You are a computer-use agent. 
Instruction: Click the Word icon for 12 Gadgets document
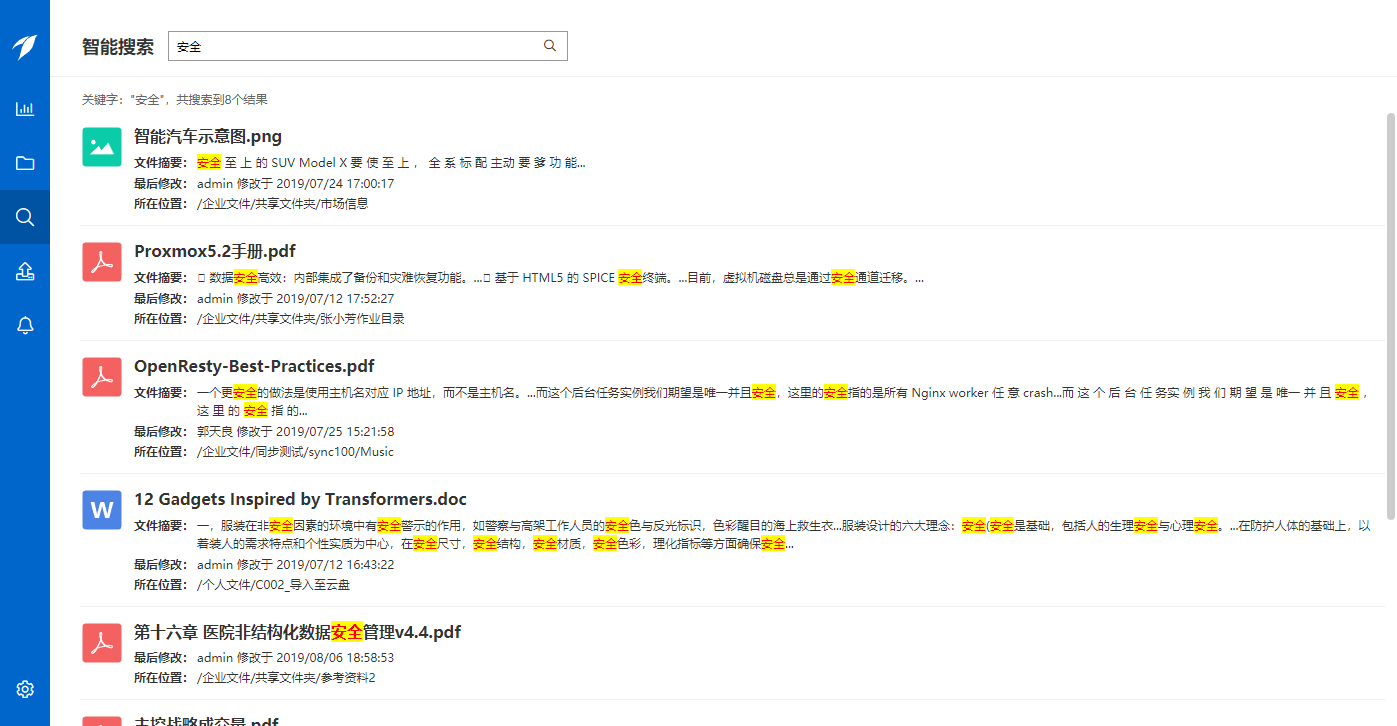pyautogui.click(x=102, y=510)
